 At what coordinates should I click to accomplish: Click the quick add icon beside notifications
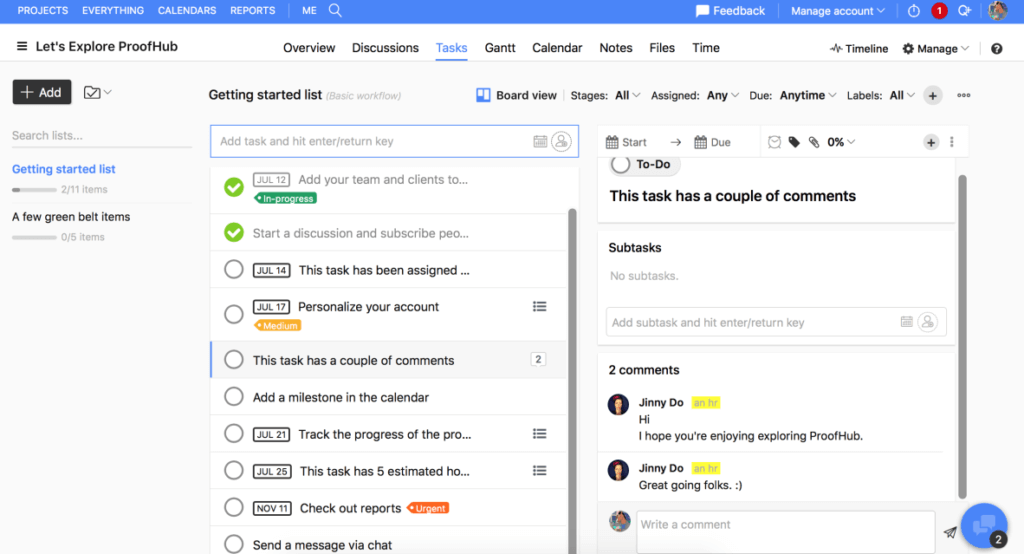tap(965, 10)
